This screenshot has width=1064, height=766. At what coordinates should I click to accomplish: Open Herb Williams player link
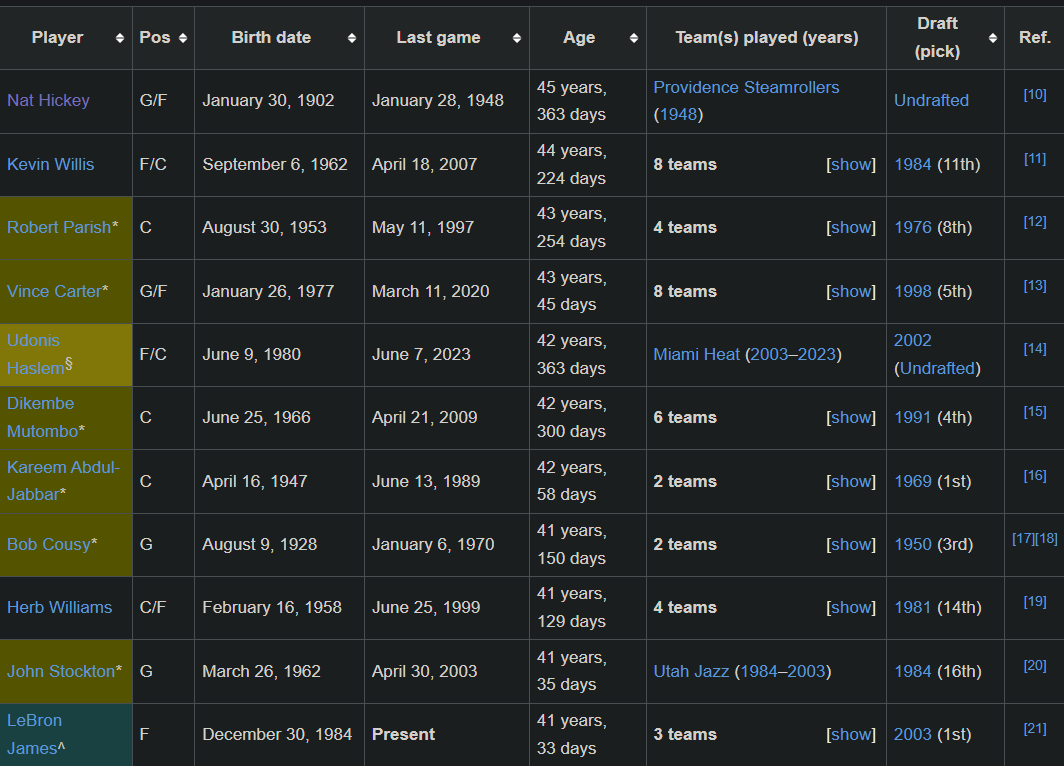(60, 607)
